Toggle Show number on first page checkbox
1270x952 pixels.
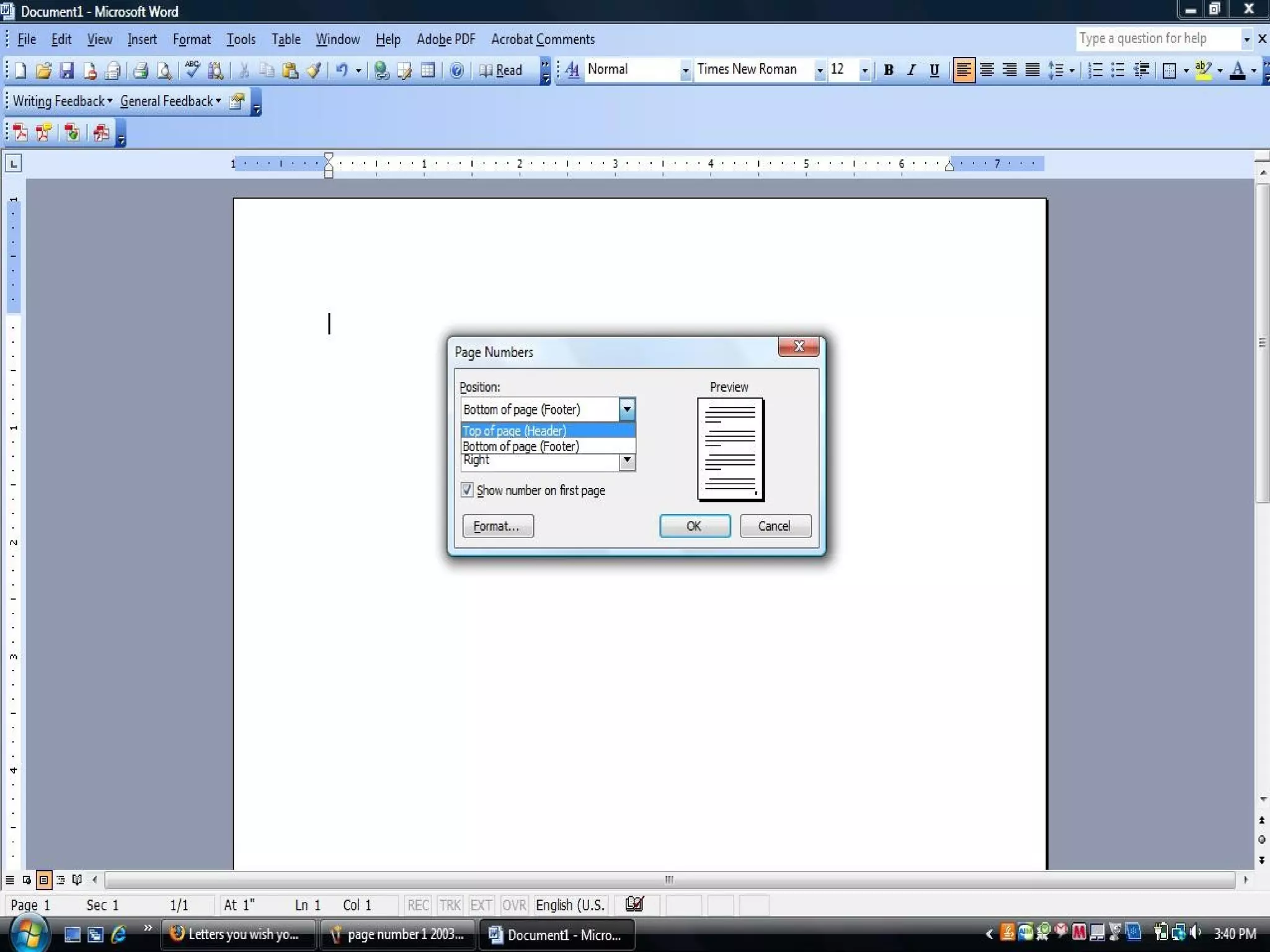click(467, 490)
